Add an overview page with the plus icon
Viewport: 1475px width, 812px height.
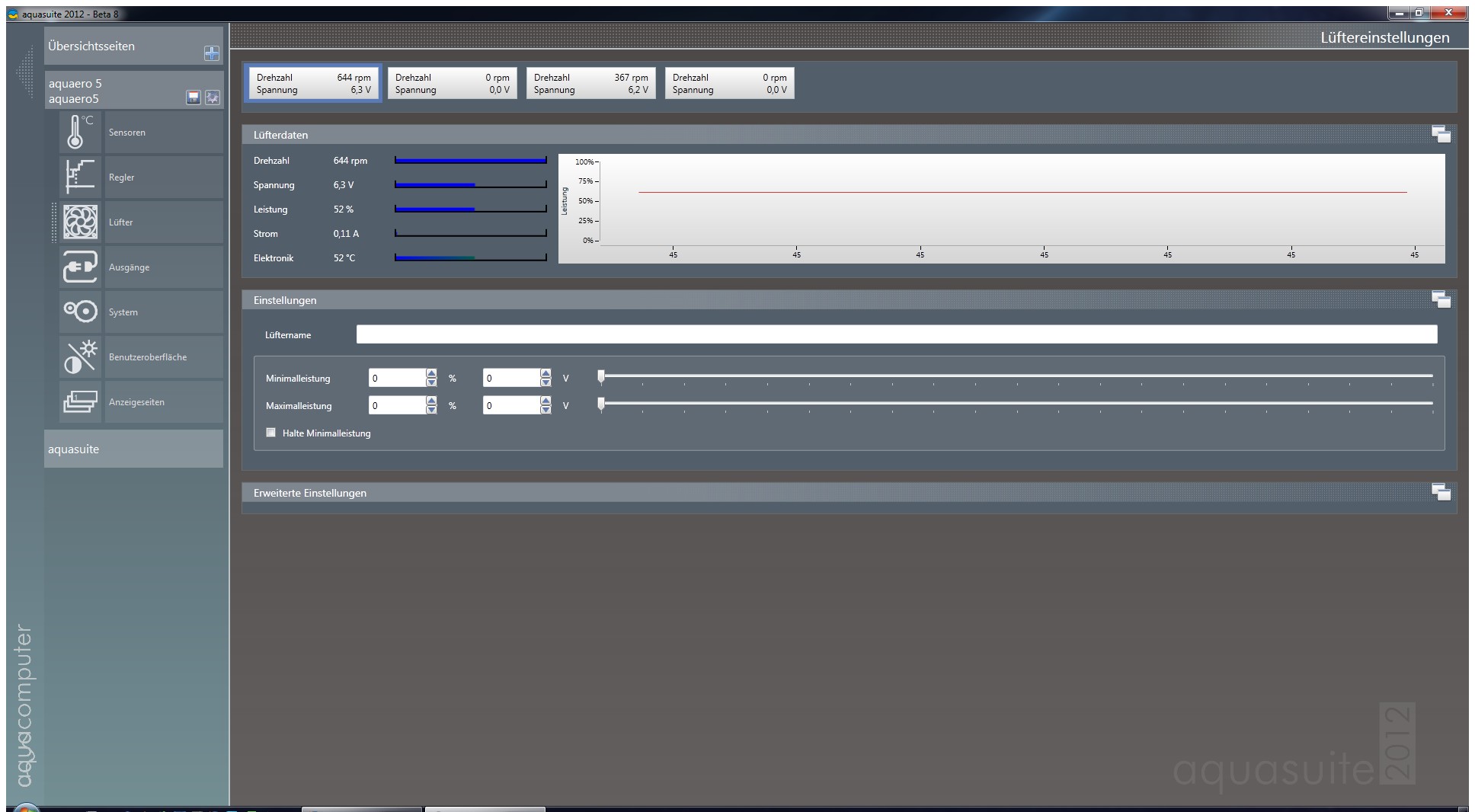[x=212, y=53]
